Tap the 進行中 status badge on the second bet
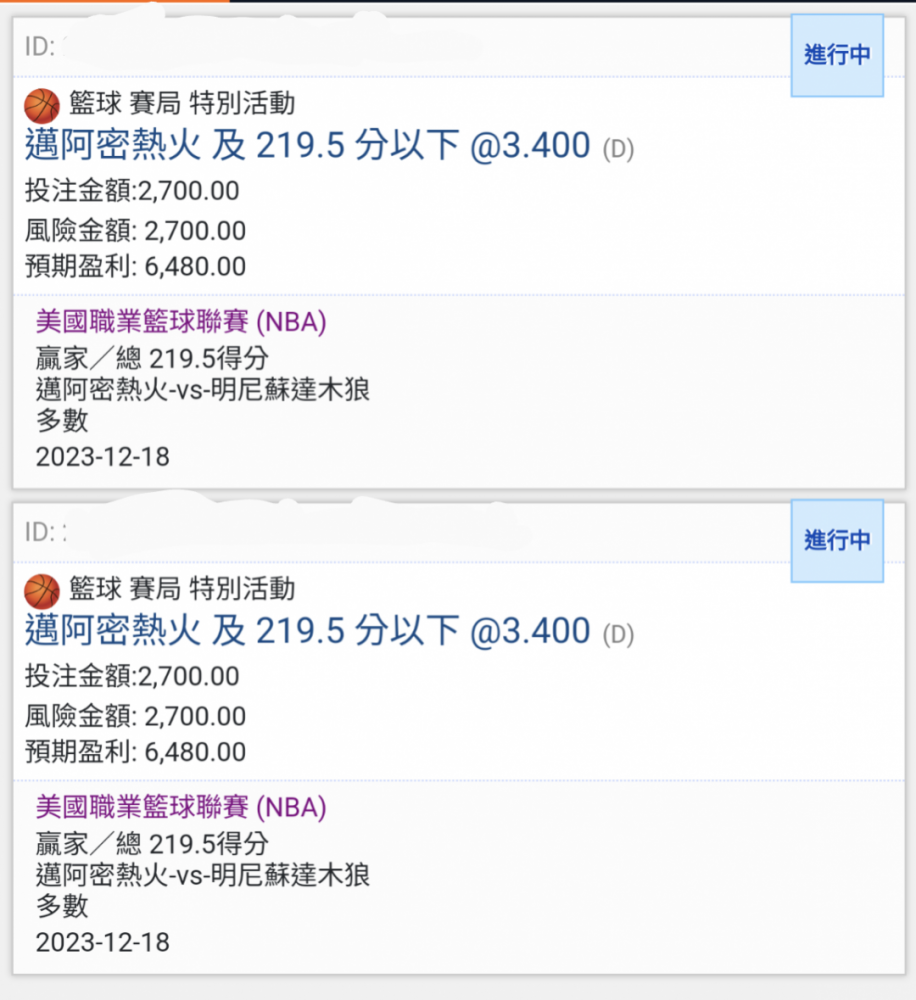The height and width of the screenshot is (1000, 916). [x=837, y=541]
